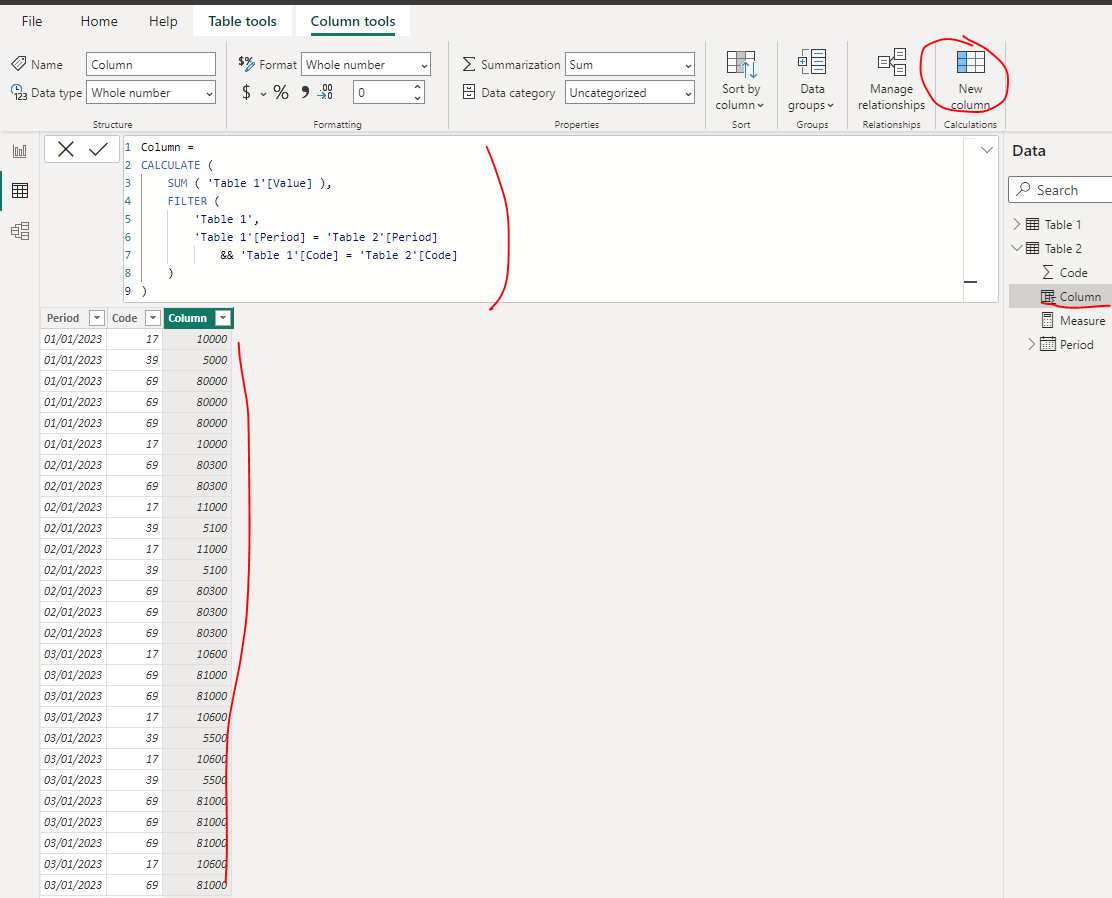Expand Table 1 in Data pane
The width and height of the screenshot is (1112, 898).
1017,224
